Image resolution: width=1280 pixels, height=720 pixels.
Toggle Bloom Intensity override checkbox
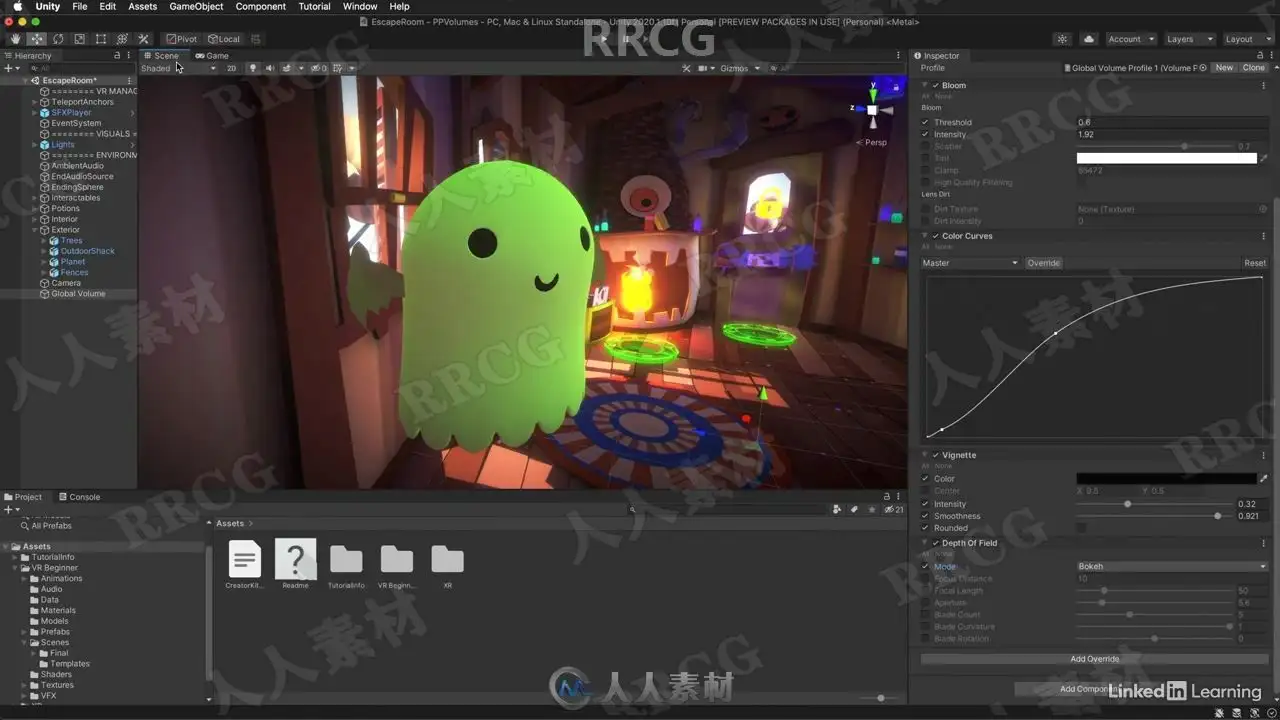(x=925, y=135)
